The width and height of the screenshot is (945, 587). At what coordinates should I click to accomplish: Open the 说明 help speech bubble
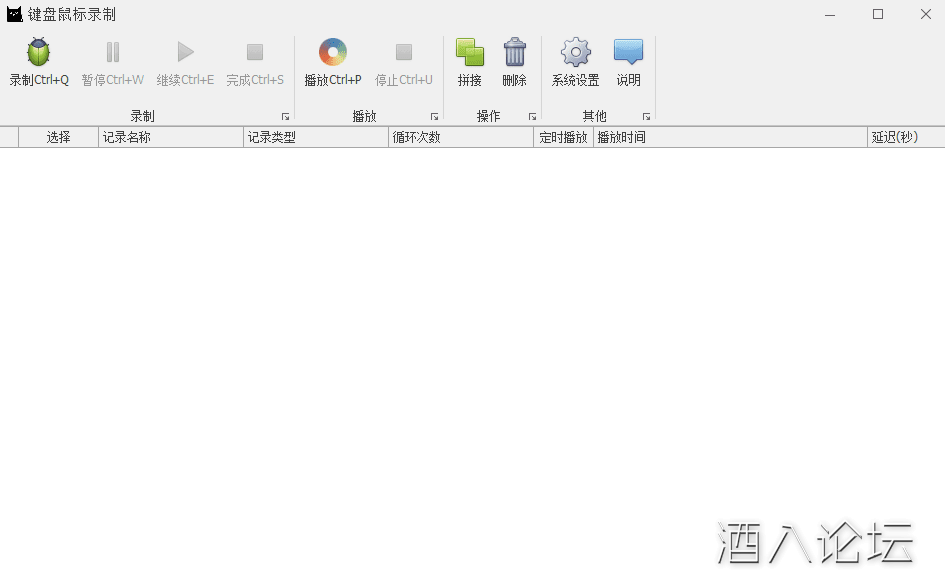(629, 53)
